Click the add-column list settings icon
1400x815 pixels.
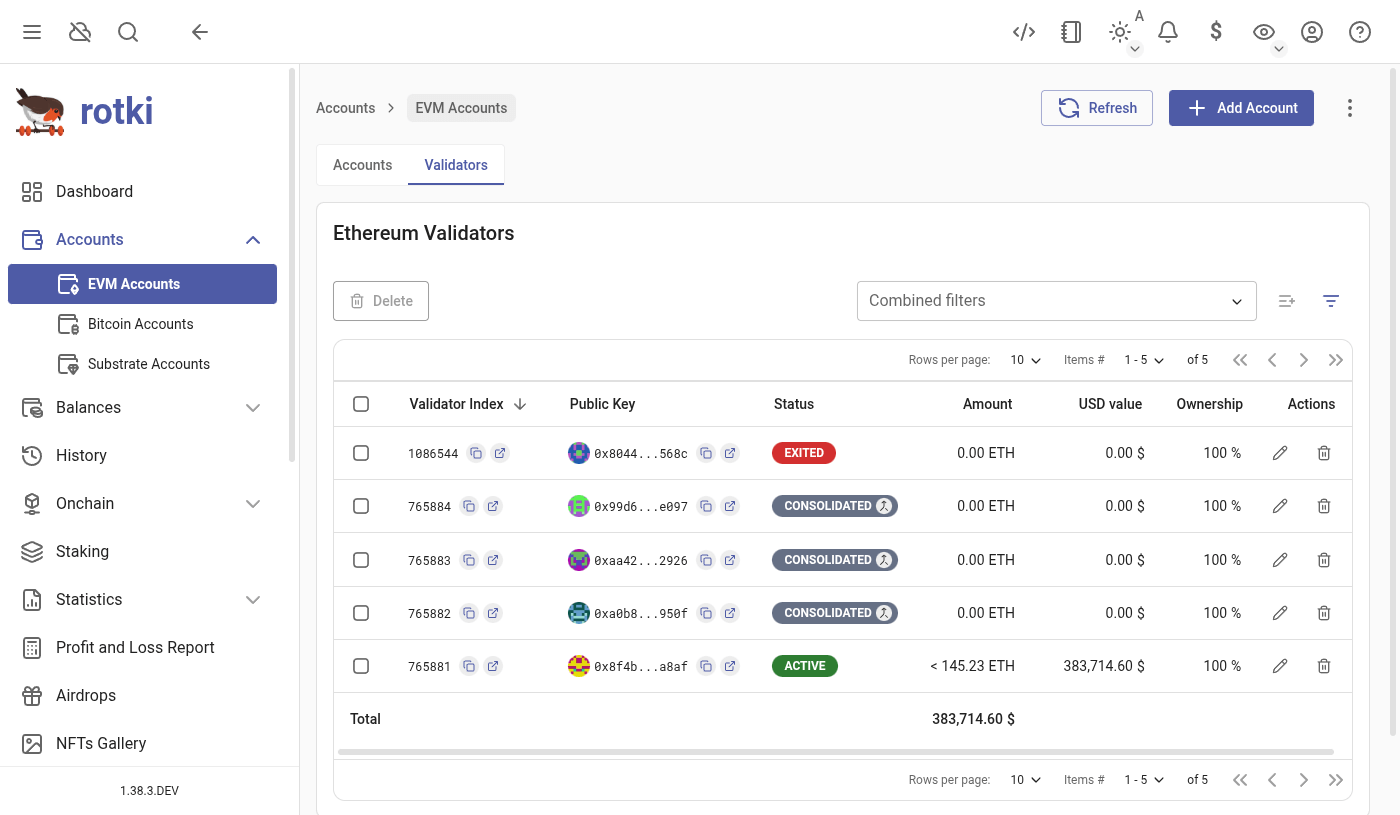(1287, 301)
